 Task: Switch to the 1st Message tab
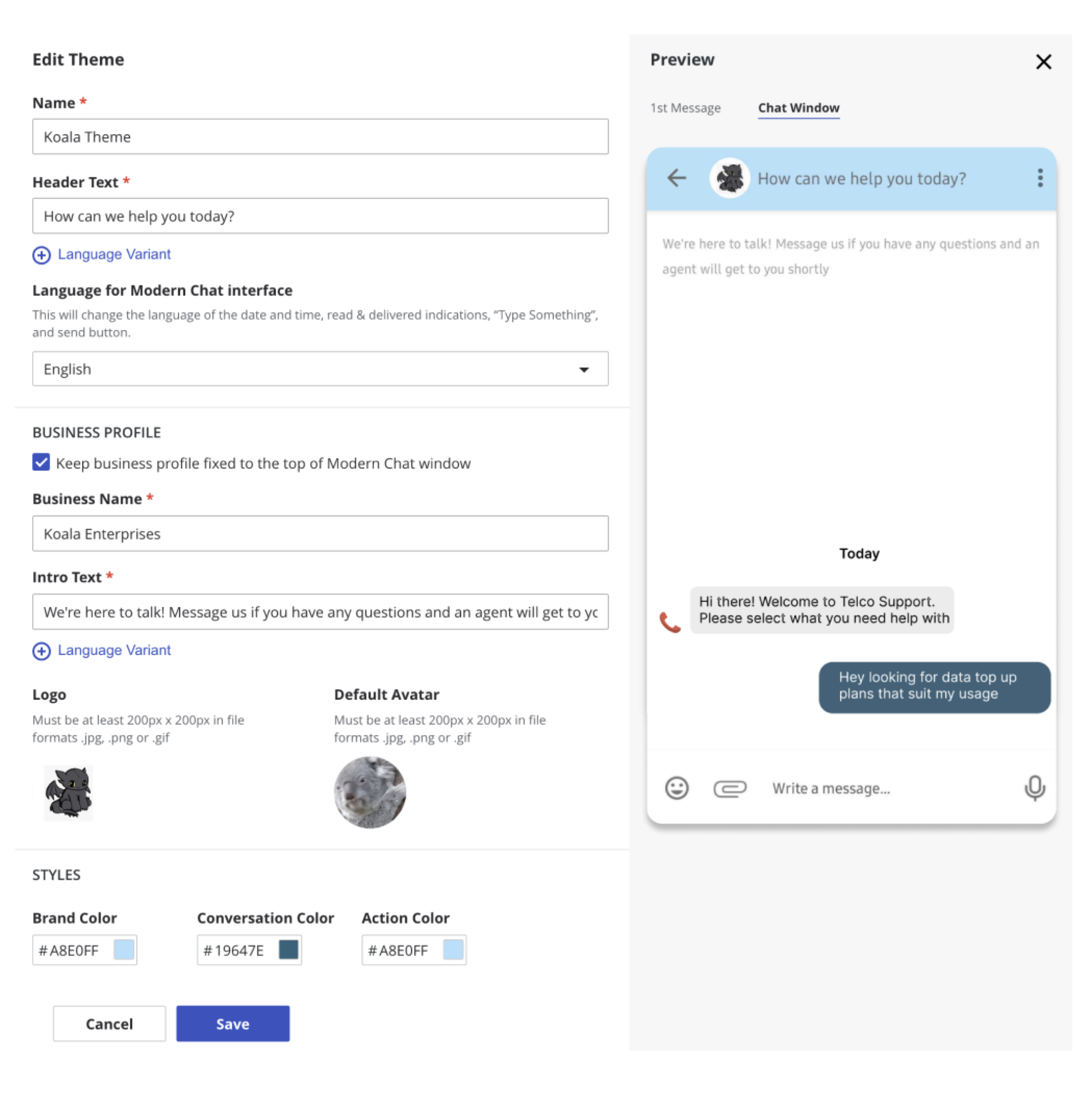(685, 108)
